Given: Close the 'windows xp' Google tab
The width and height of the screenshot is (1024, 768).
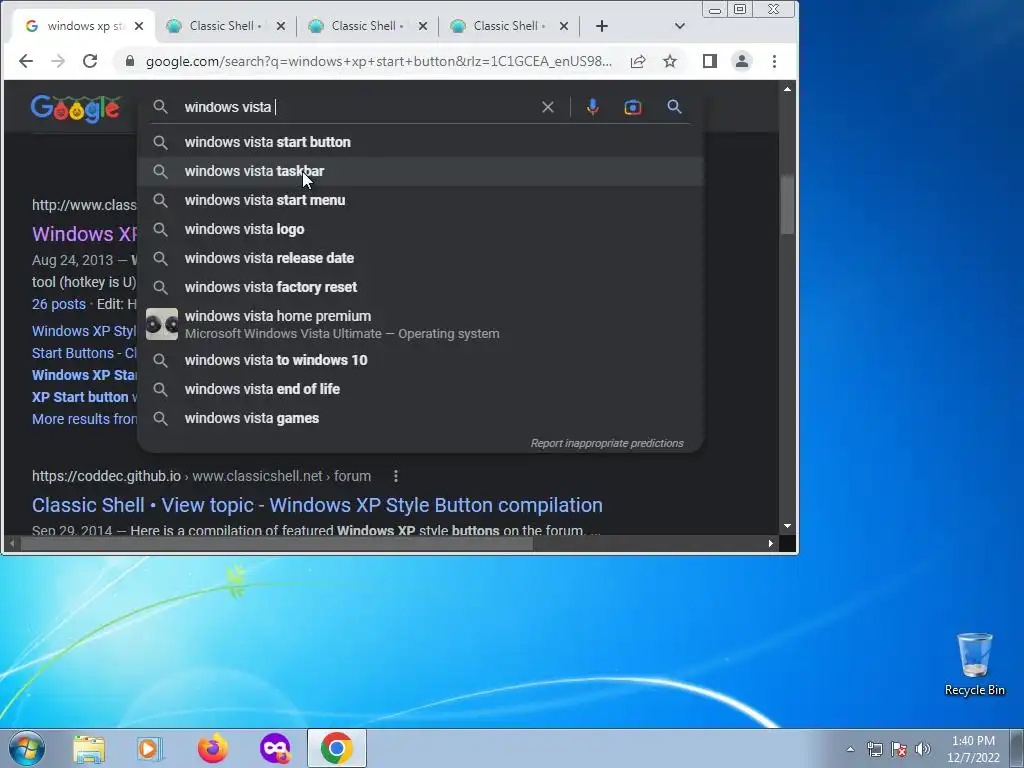Looking at the screenshot, I should coord(138,26).
